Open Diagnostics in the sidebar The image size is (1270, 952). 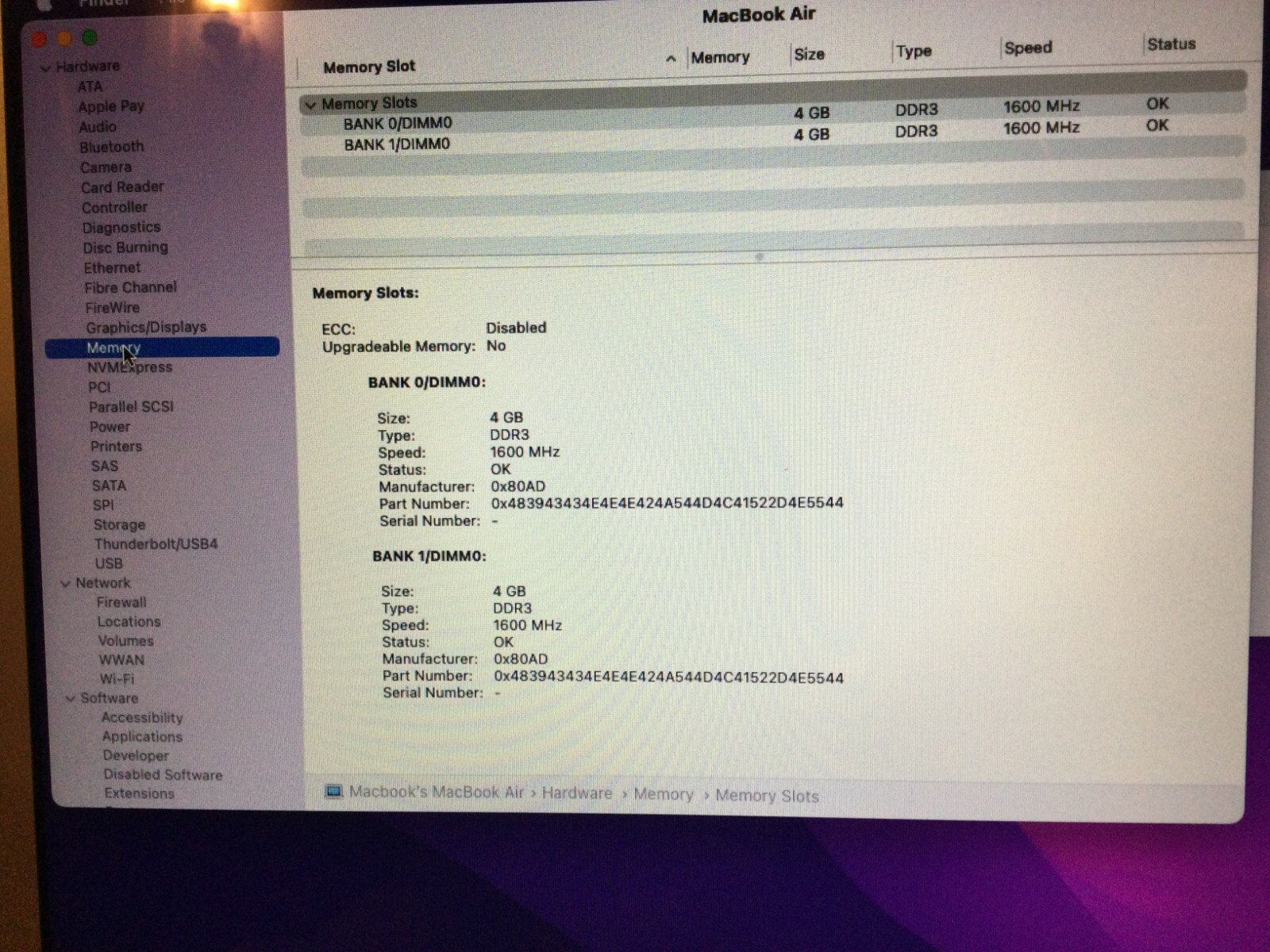121,228
